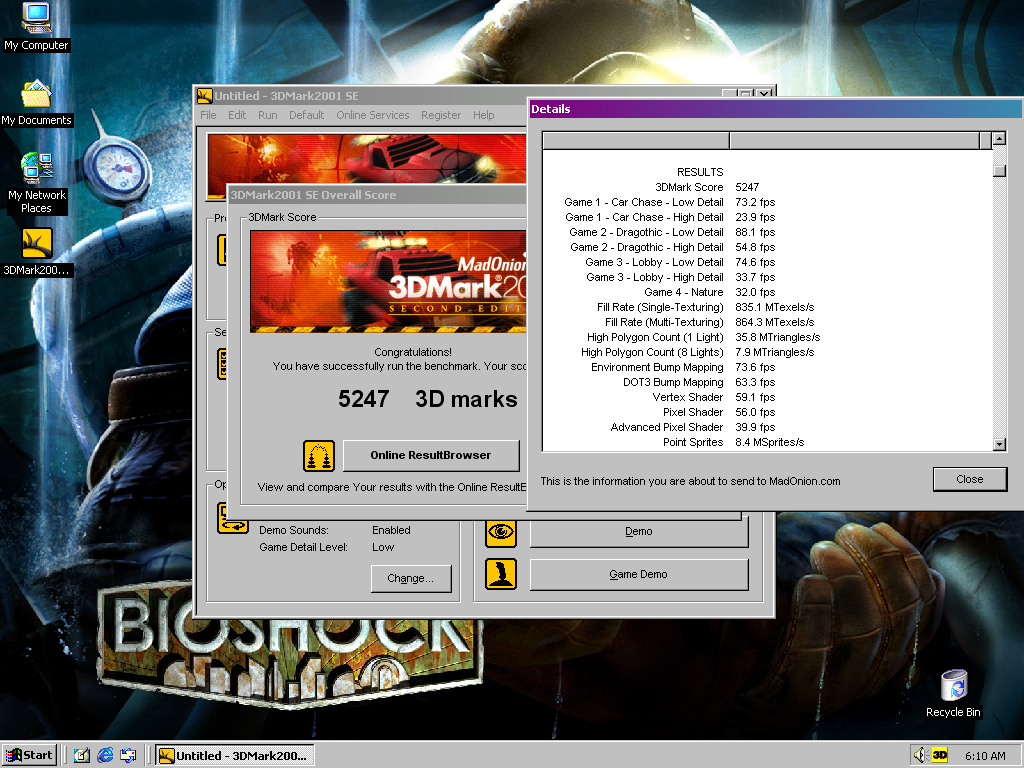The width and height of the screenshot is (1024, 768).
Task: Close the Details dialog with the Close button
Action: coord(969,479)
